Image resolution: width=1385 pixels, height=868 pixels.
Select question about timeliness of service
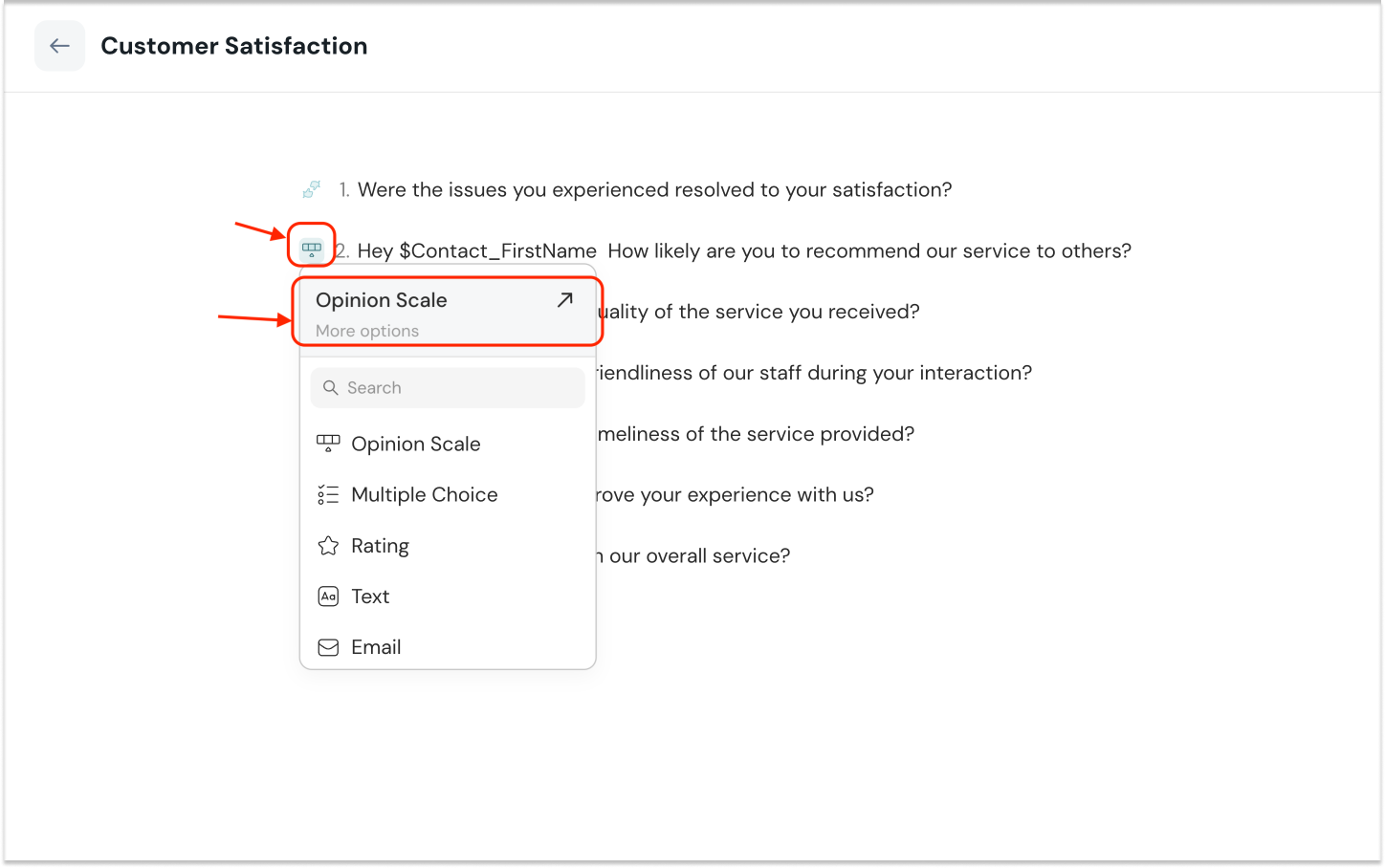tap(756, 434)
